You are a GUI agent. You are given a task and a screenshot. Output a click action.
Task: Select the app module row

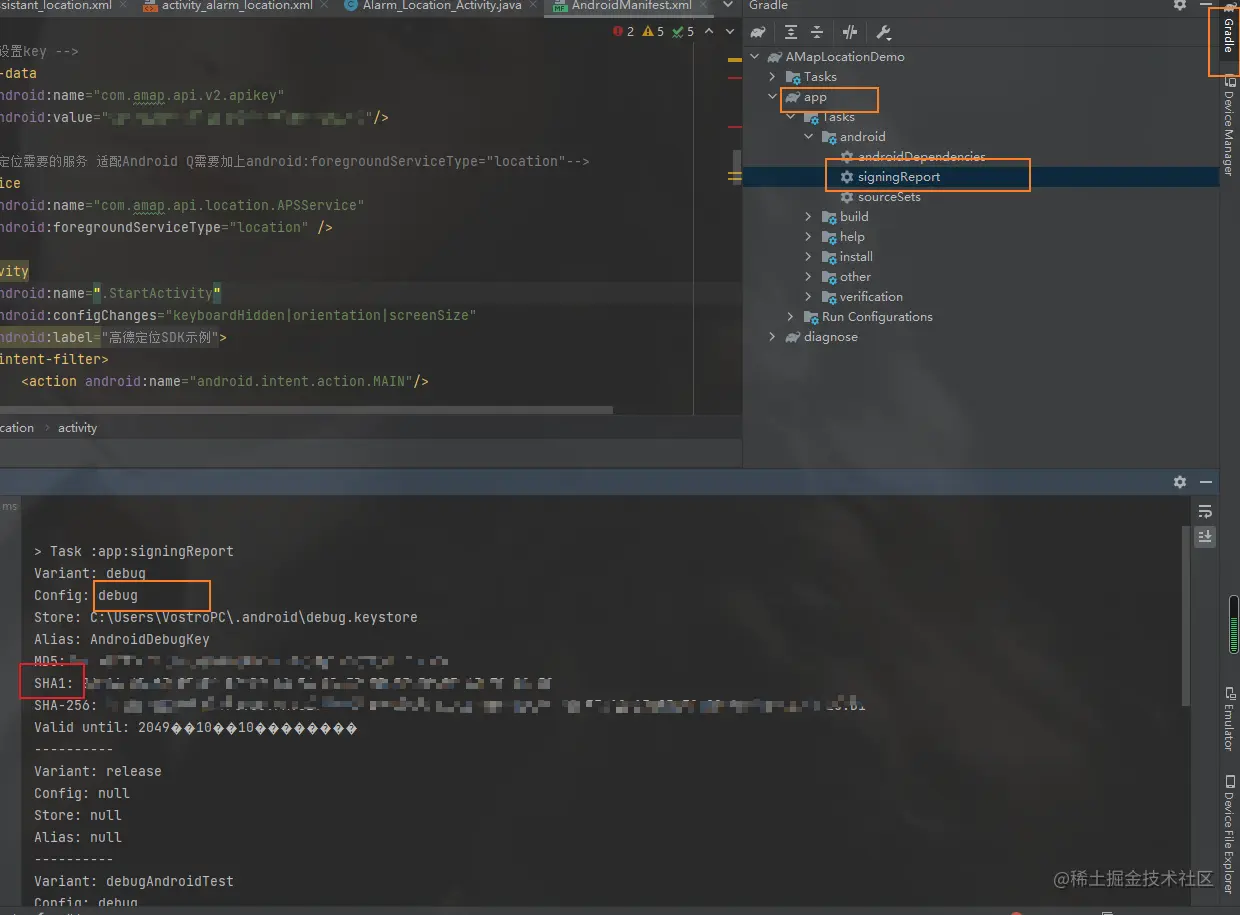(x=980, y=97)
